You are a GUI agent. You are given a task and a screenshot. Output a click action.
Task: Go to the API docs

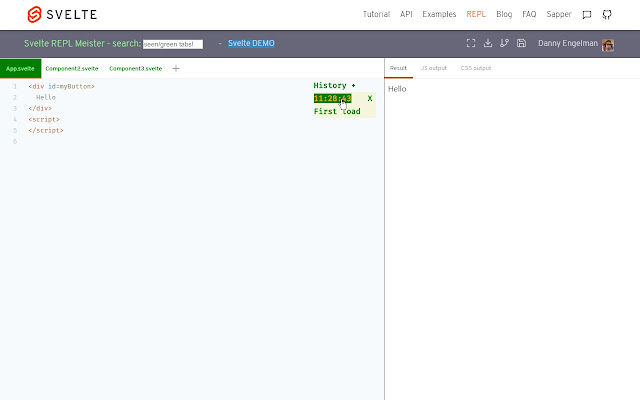[406, 14]
